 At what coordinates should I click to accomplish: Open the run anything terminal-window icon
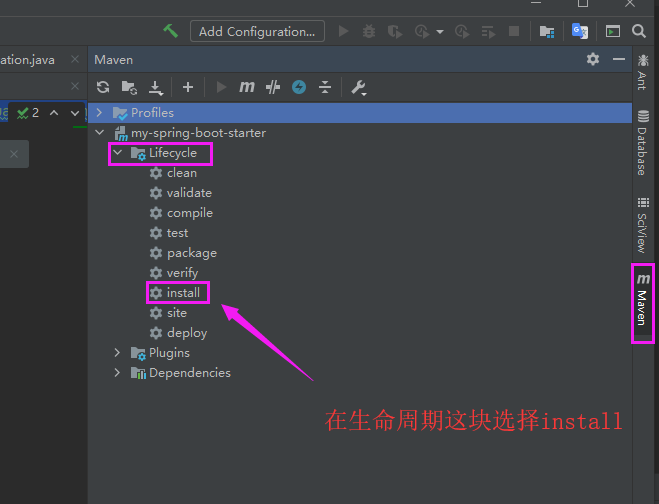point(613,32)
